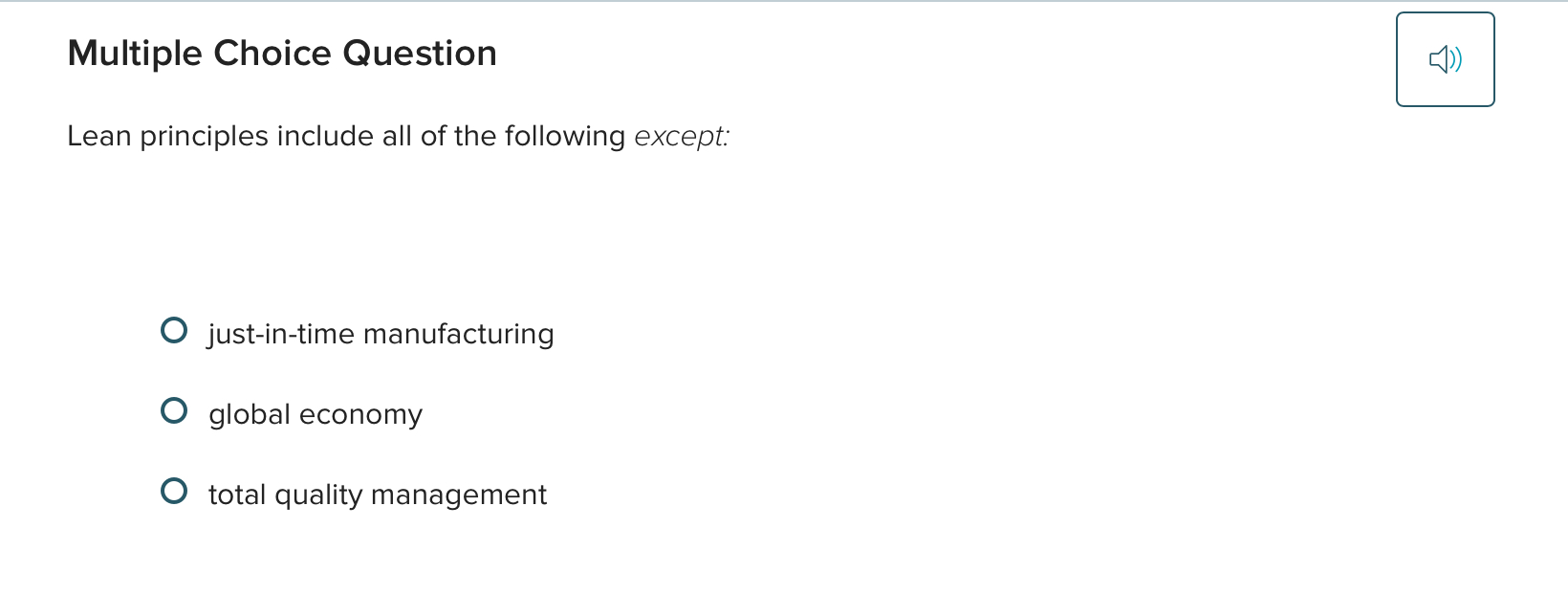Image resolution: width=1568 pixels, height=616 pixels.
Task: Click total quality management label
Action: [378, 495]
